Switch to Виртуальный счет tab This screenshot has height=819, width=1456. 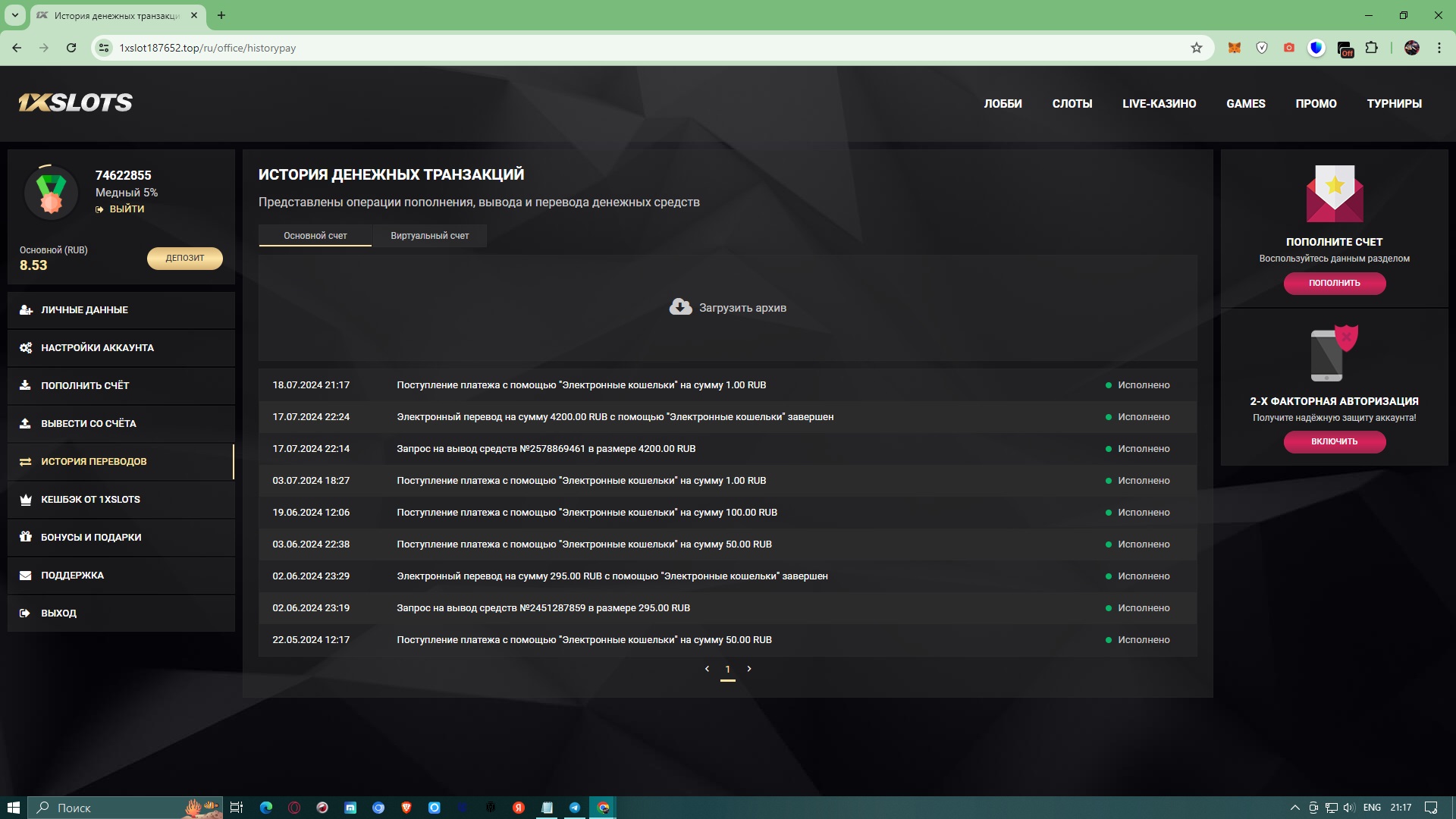[429, 236]
